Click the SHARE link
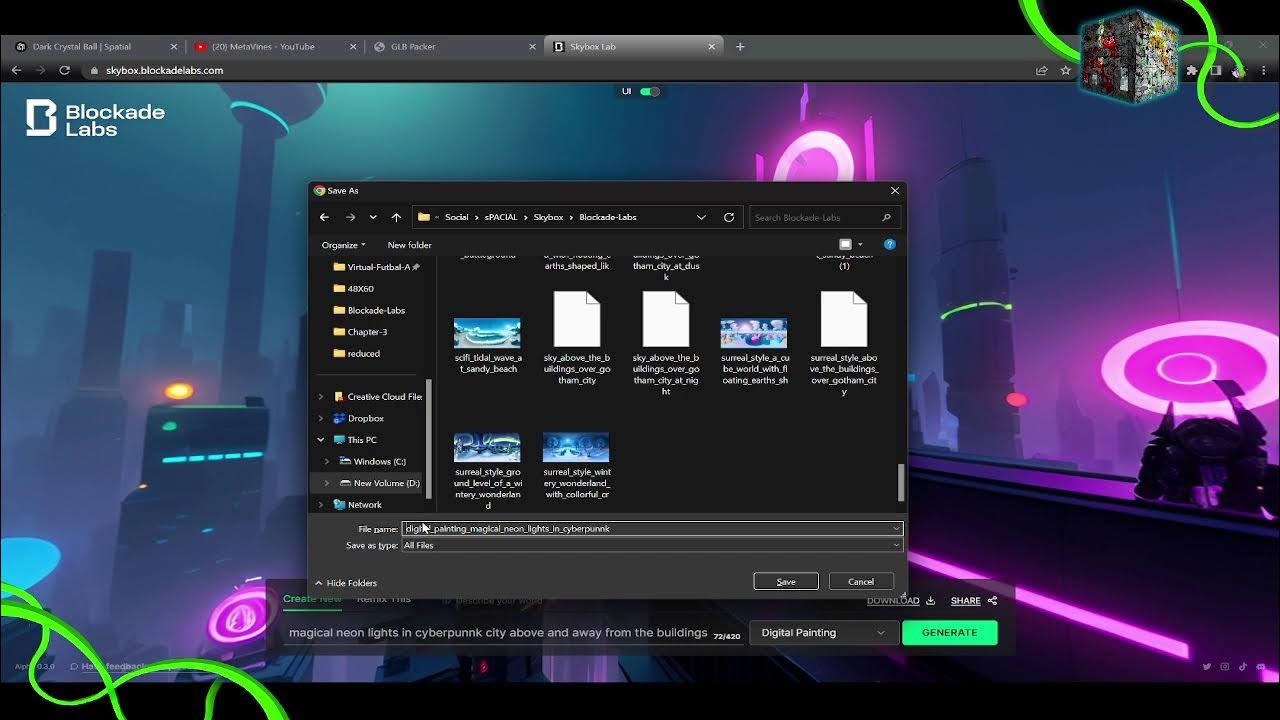The width and height of the screenshot is (1280, 720). (973, 601)
